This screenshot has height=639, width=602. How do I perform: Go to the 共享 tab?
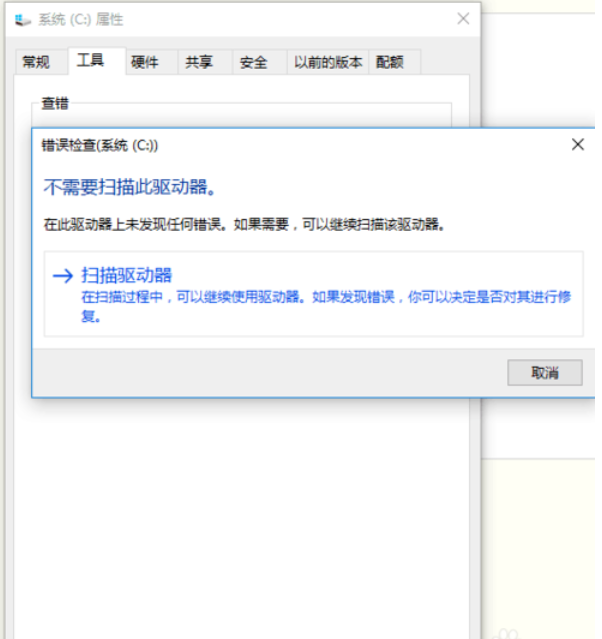coord(199,62)
